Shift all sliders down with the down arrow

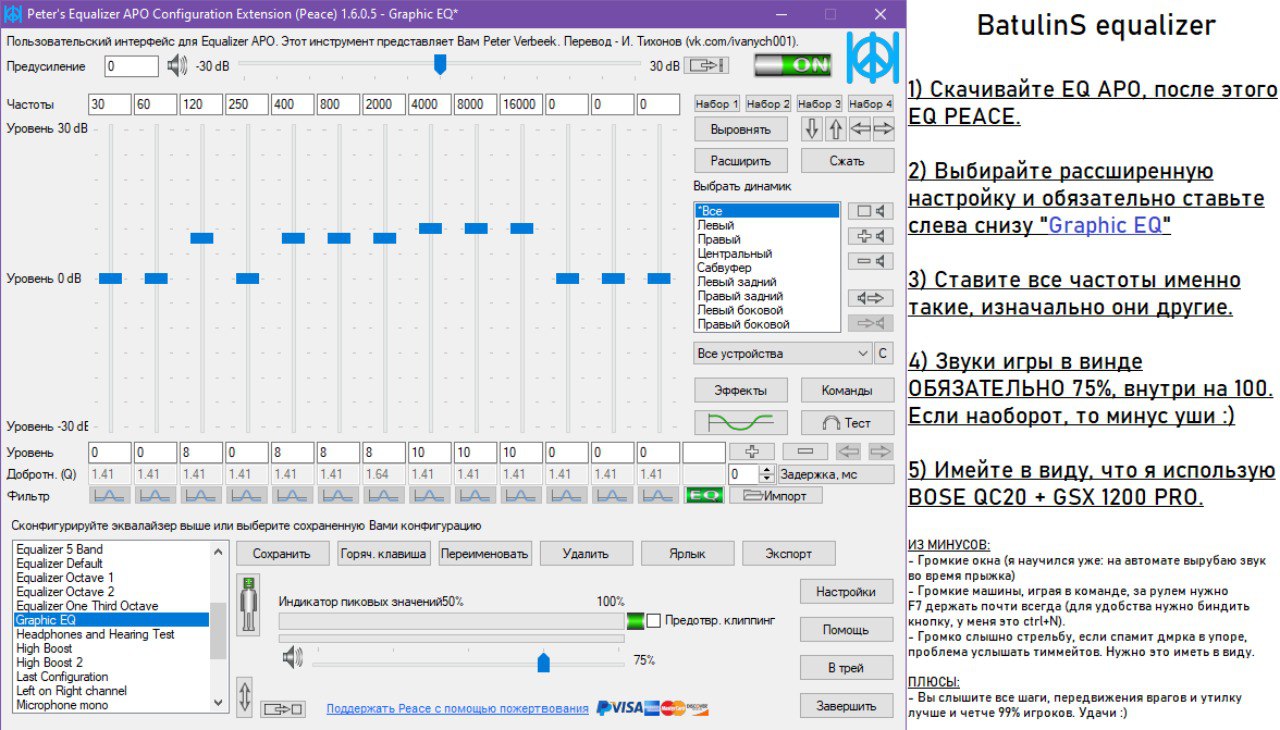click(x=812, y=129)
